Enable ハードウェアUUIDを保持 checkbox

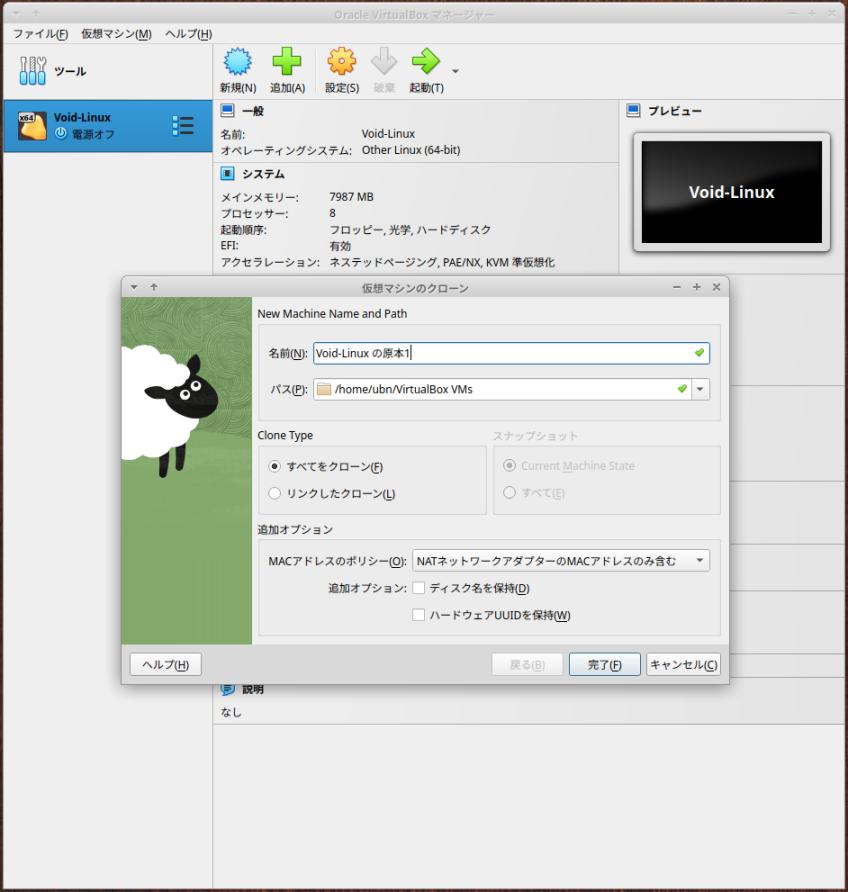point(419,615)
